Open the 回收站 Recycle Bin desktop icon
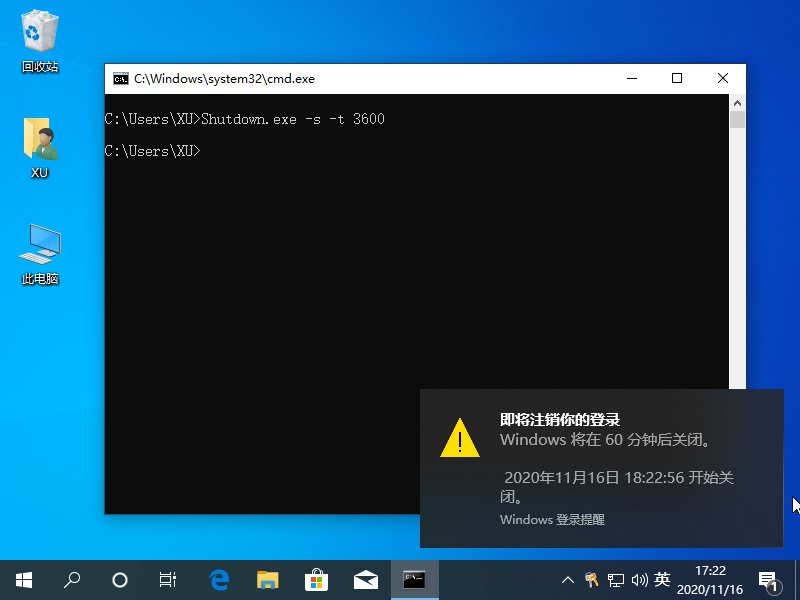 coord(38,35)
